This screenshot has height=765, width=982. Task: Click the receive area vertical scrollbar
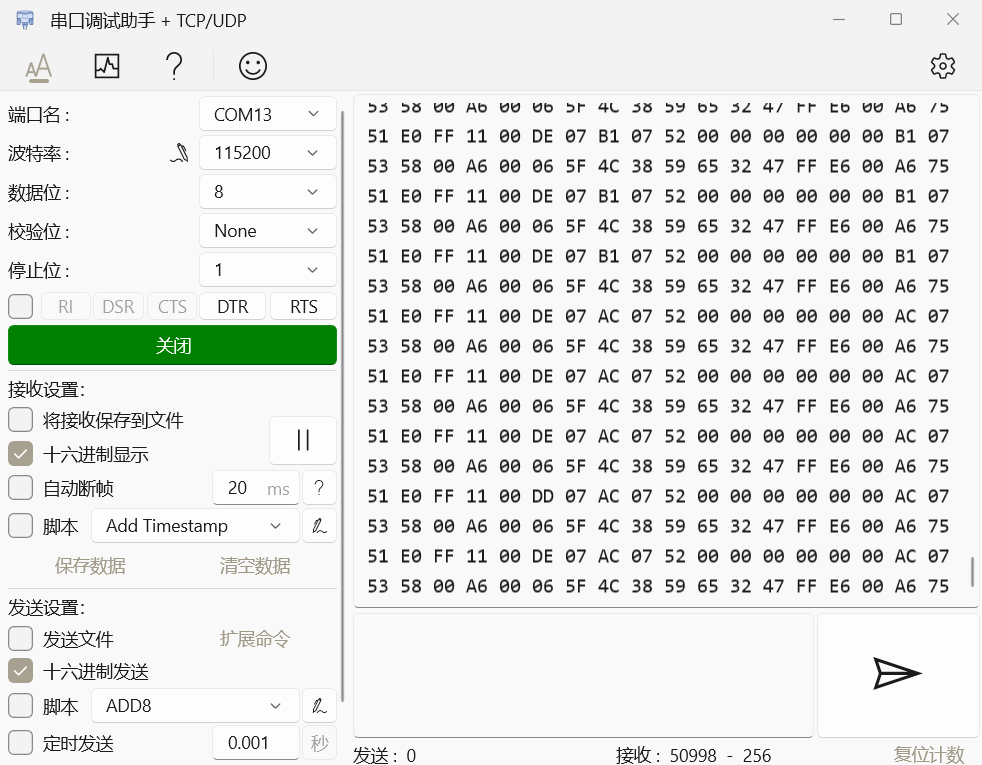pyautogui.click(x=972, y=571)
